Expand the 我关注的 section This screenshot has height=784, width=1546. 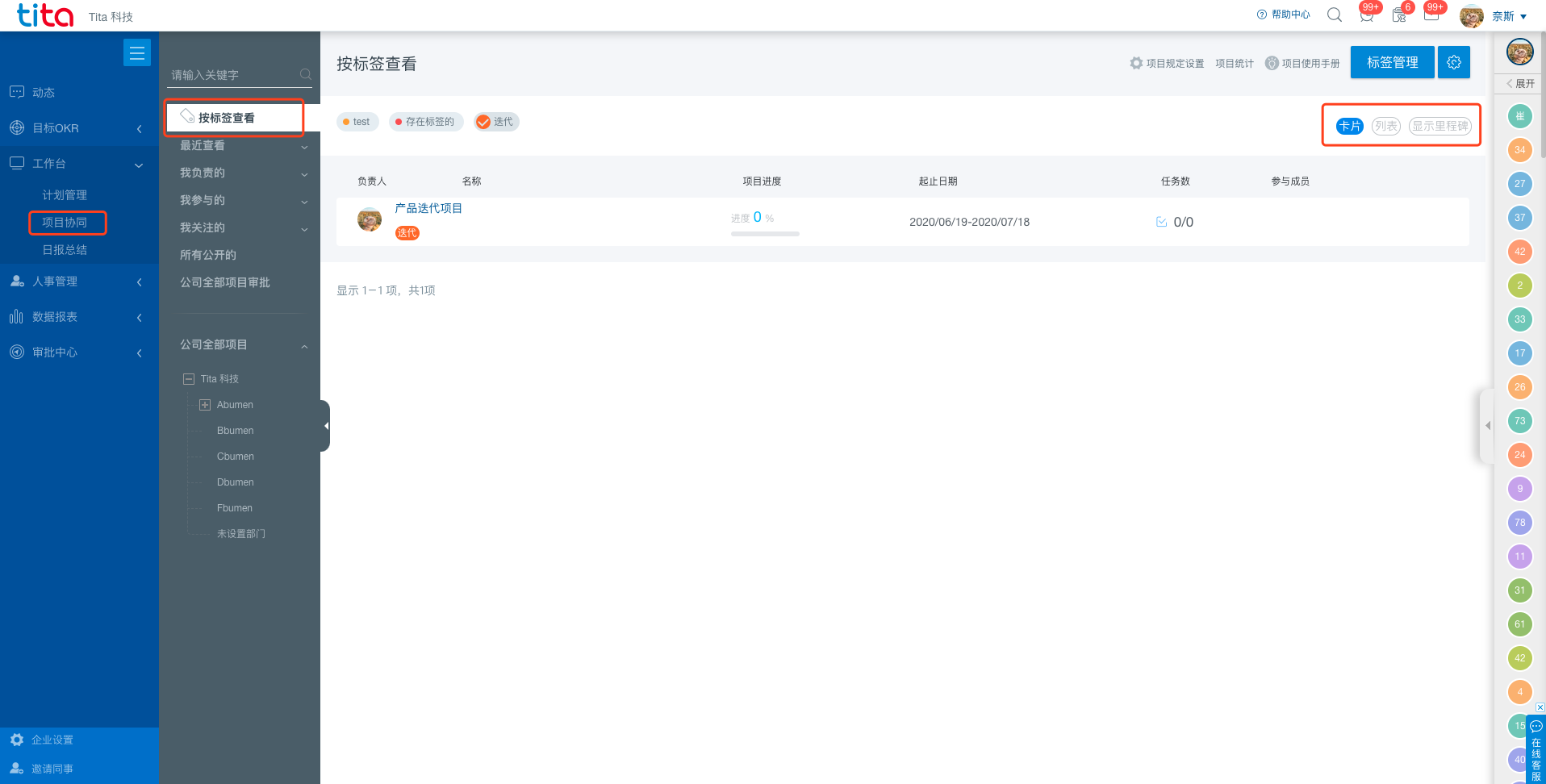304,230
